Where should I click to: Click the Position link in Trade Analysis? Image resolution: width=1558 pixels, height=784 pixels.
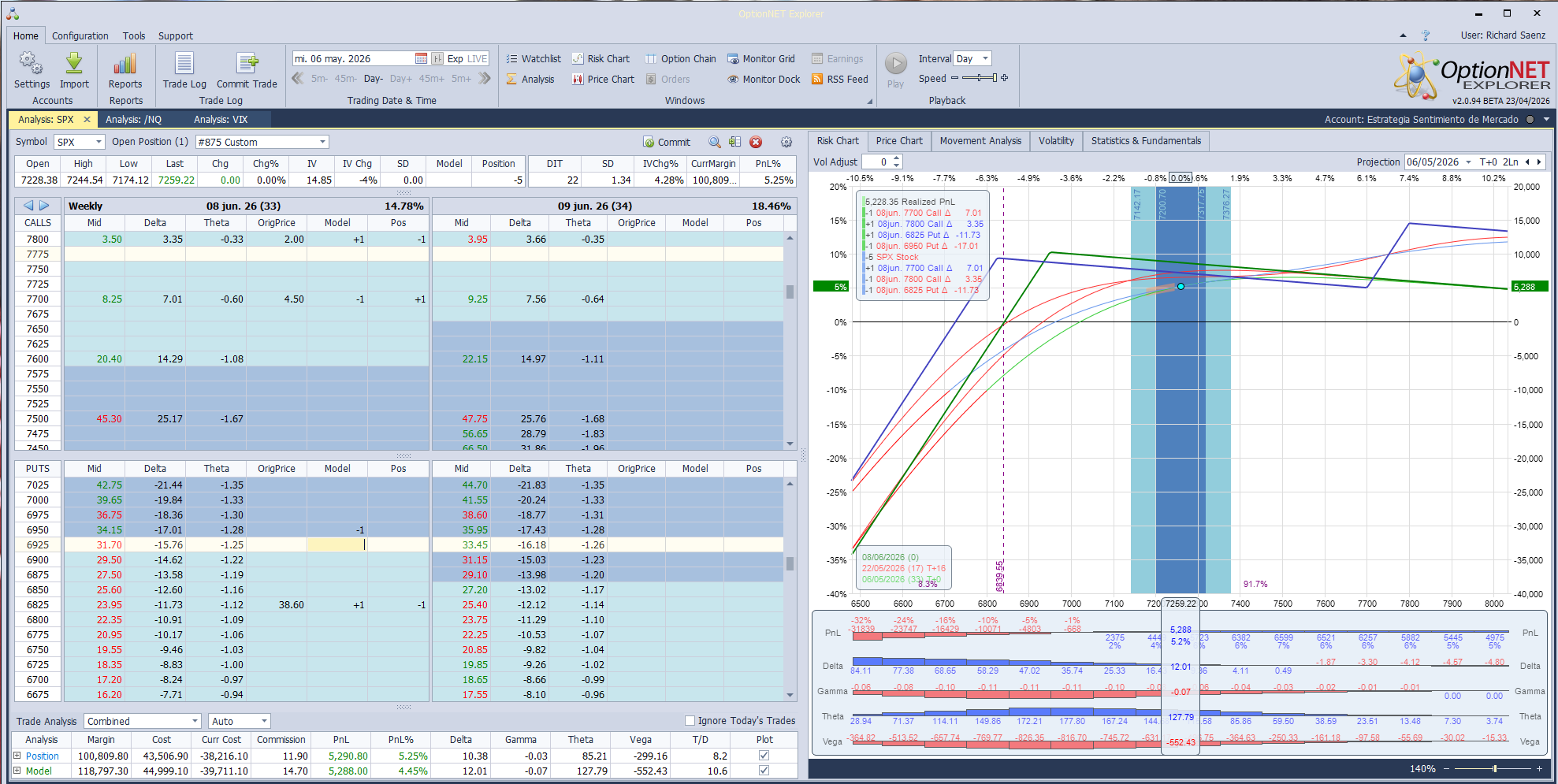click(x=43, y=756)
